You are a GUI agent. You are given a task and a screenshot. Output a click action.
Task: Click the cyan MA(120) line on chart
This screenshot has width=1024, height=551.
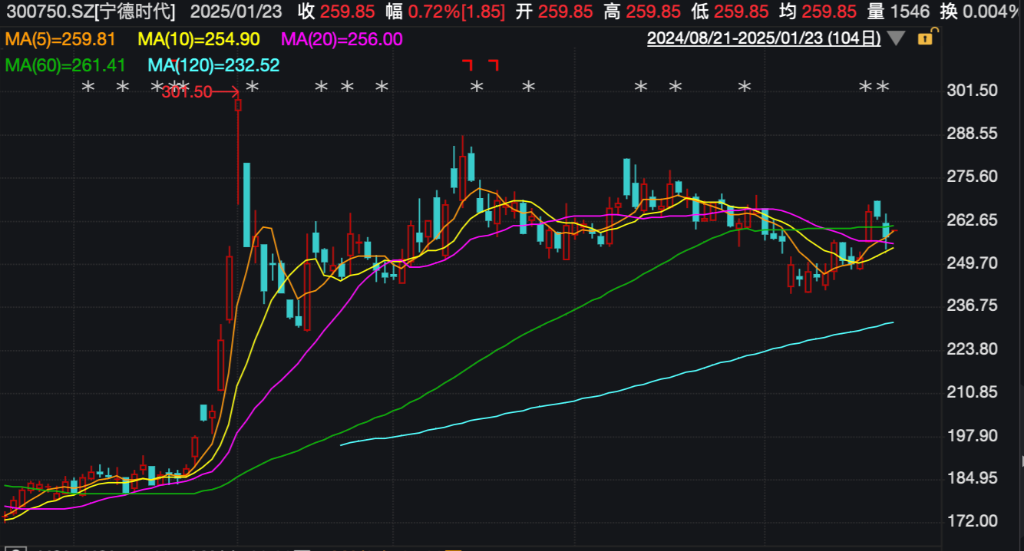tap(600, 398)
